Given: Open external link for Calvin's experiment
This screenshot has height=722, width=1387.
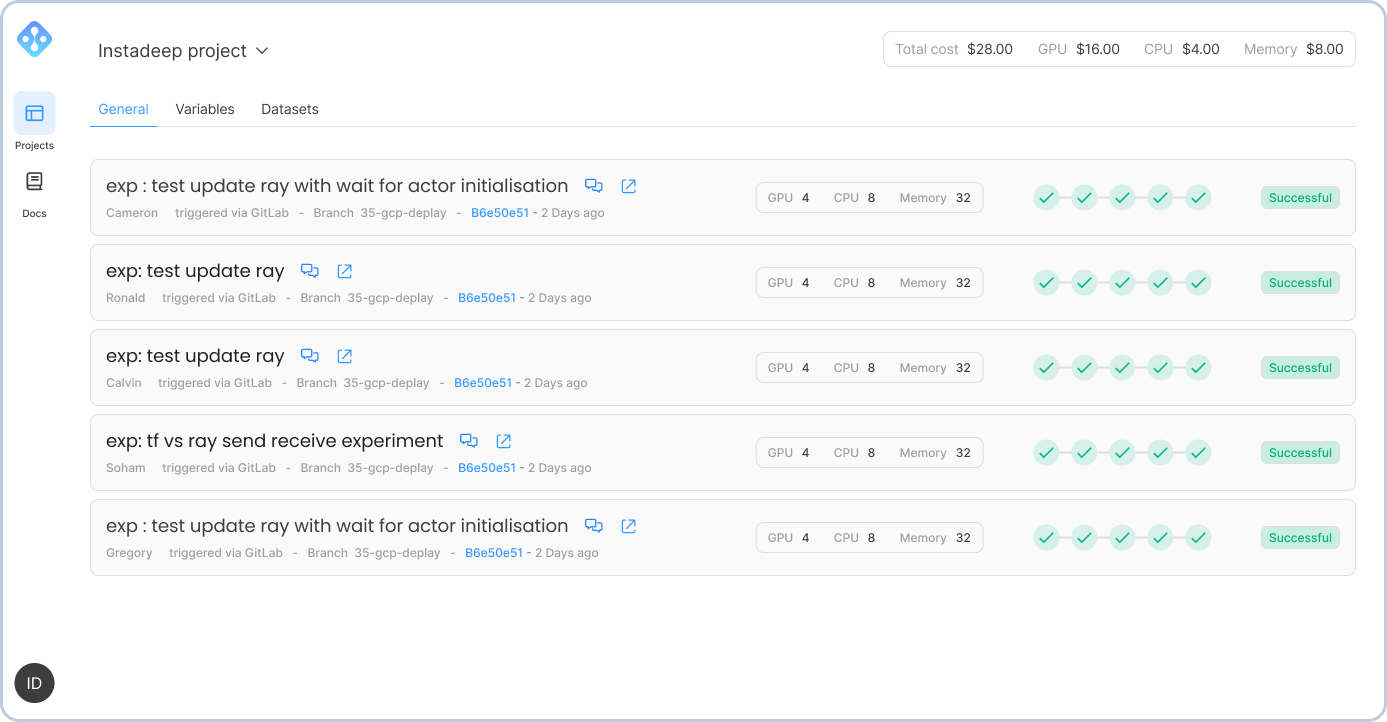Looking at the screenshot, I should coord(345,356).
